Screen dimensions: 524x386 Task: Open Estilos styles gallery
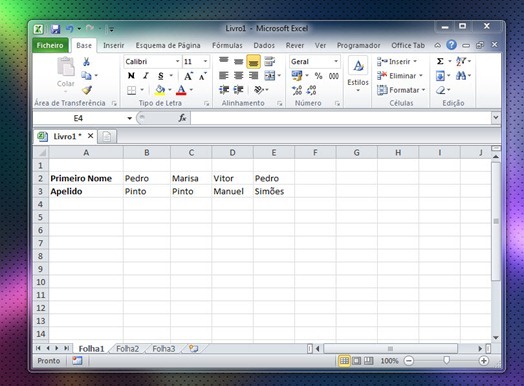(x=358, y=75)
